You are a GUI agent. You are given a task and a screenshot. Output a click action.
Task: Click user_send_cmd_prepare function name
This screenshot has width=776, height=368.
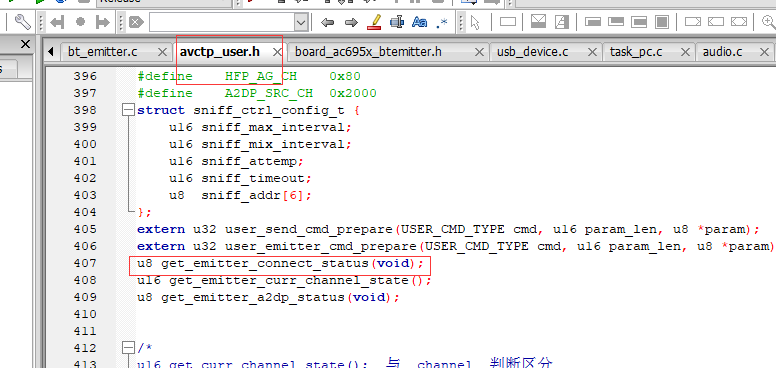pos(308,230)
